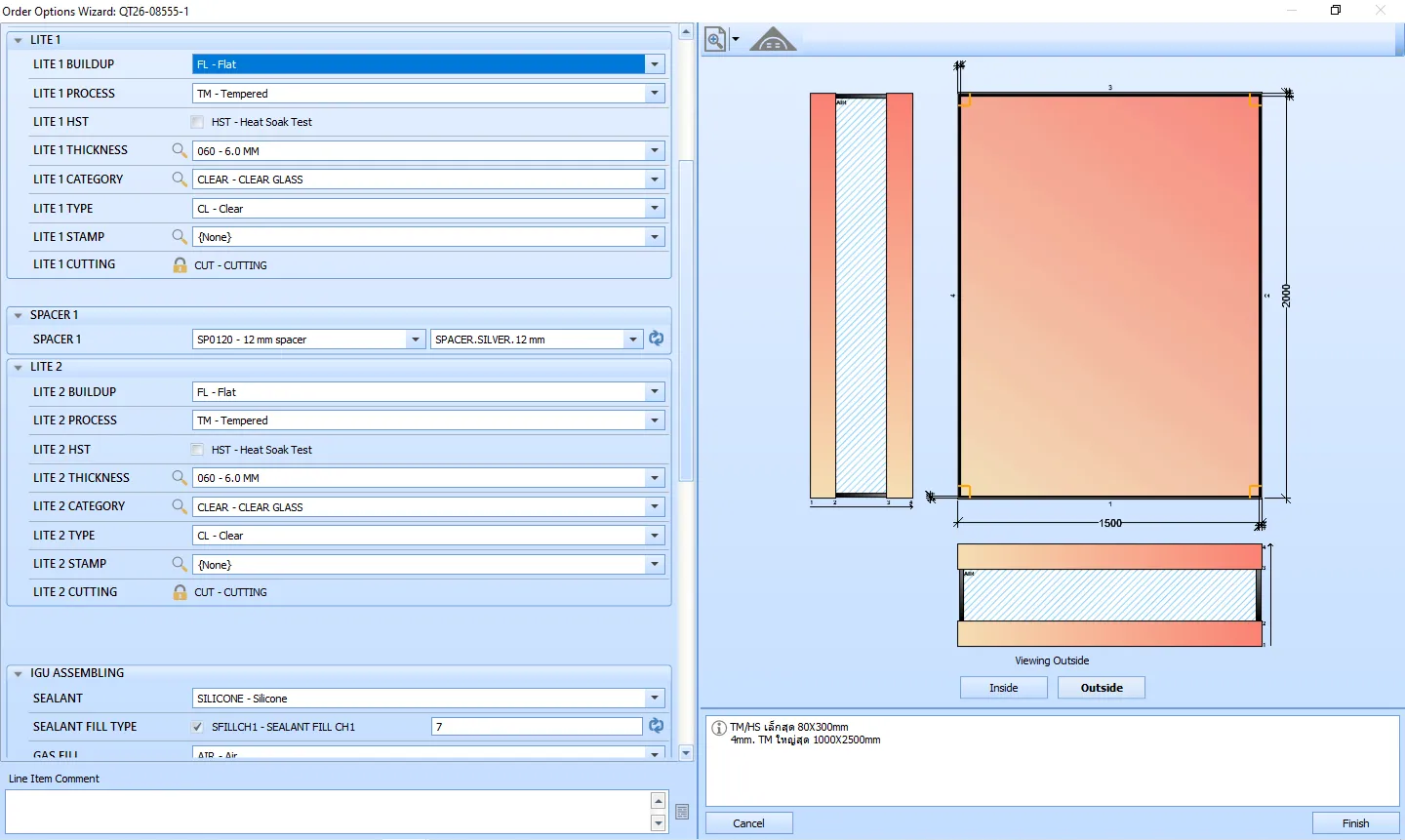
Task: Click the front elevation glass drawing
Action: pyautogui.click(x=1109, y=296)
